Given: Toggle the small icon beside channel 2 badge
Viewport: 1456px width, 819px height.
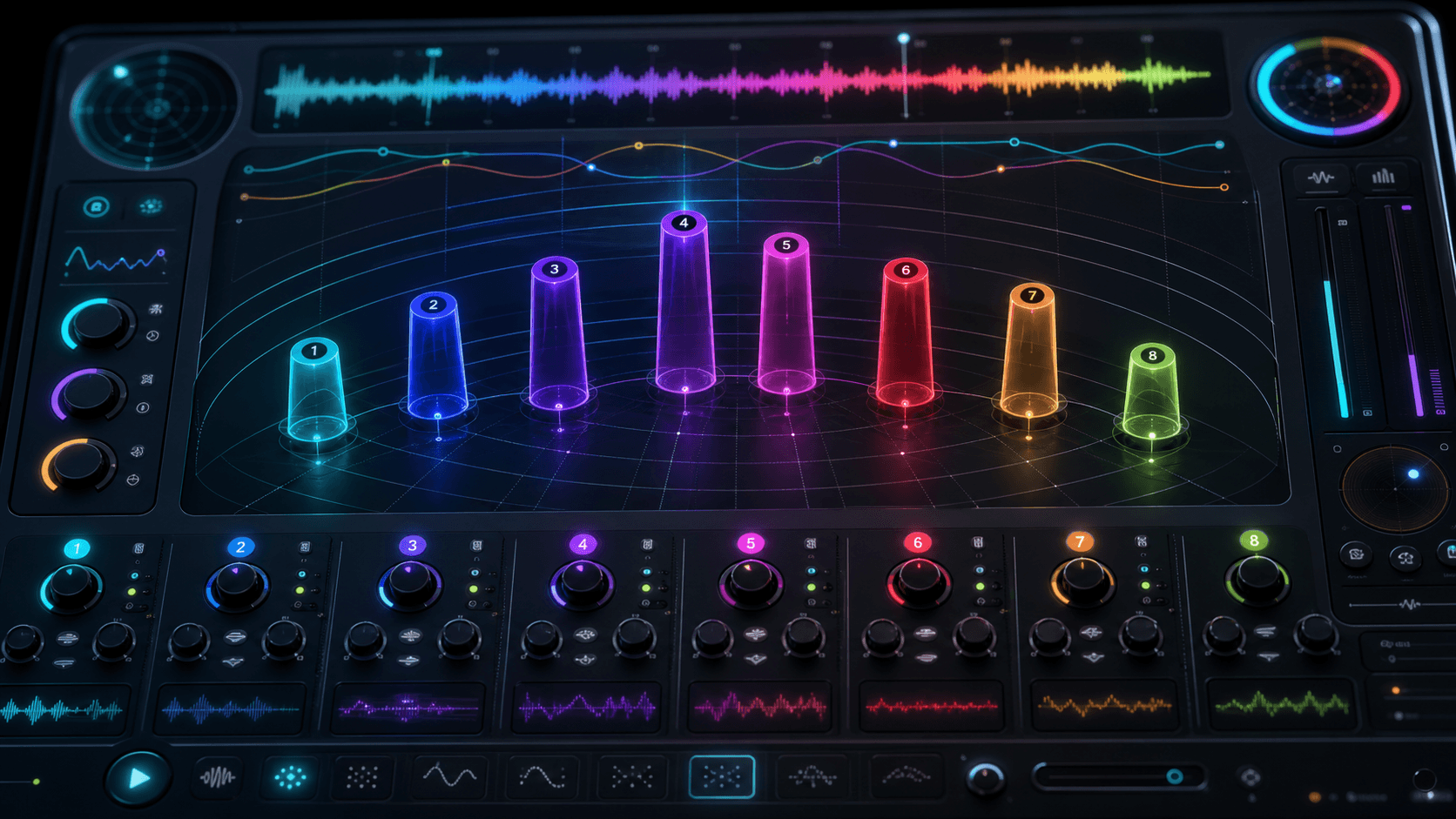Looking at the screenshot, I should coord(305,547).
